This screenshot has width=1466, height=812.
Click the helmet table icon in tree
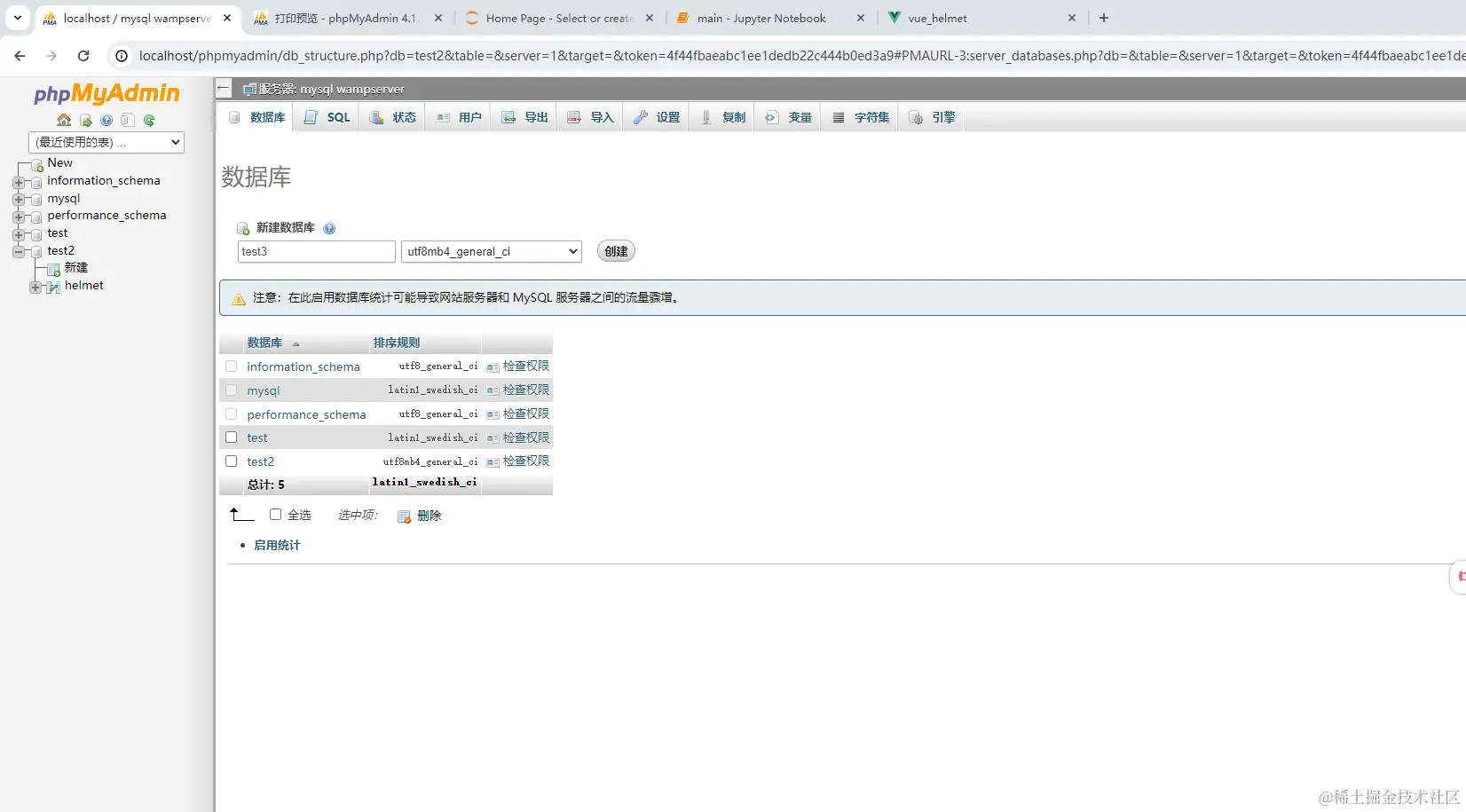click(x=54, y=287)
